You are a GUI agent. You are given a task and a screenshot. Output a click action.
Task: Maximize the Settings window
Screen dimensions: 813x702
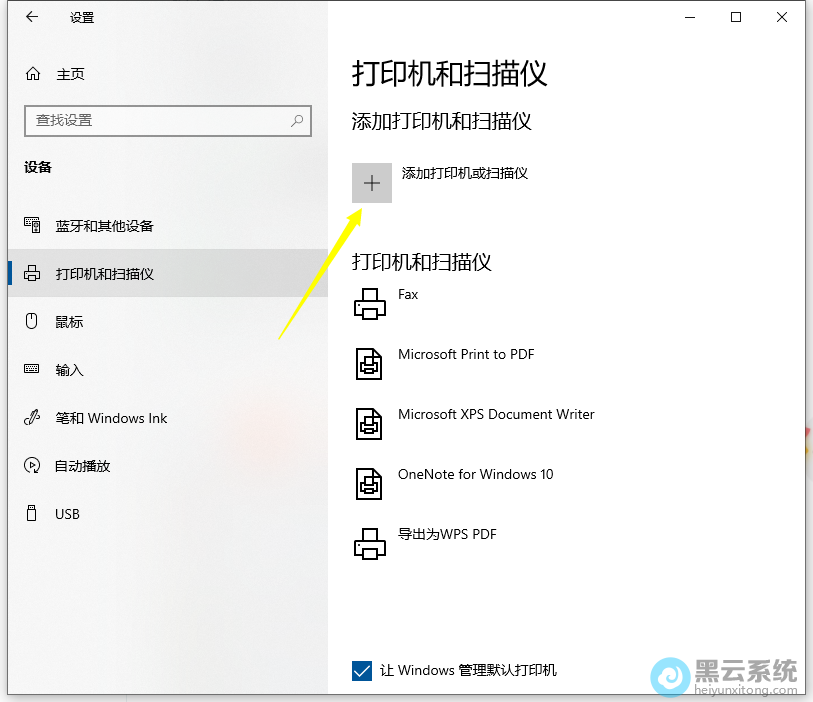pyautogui.click(x=736, y=17)
